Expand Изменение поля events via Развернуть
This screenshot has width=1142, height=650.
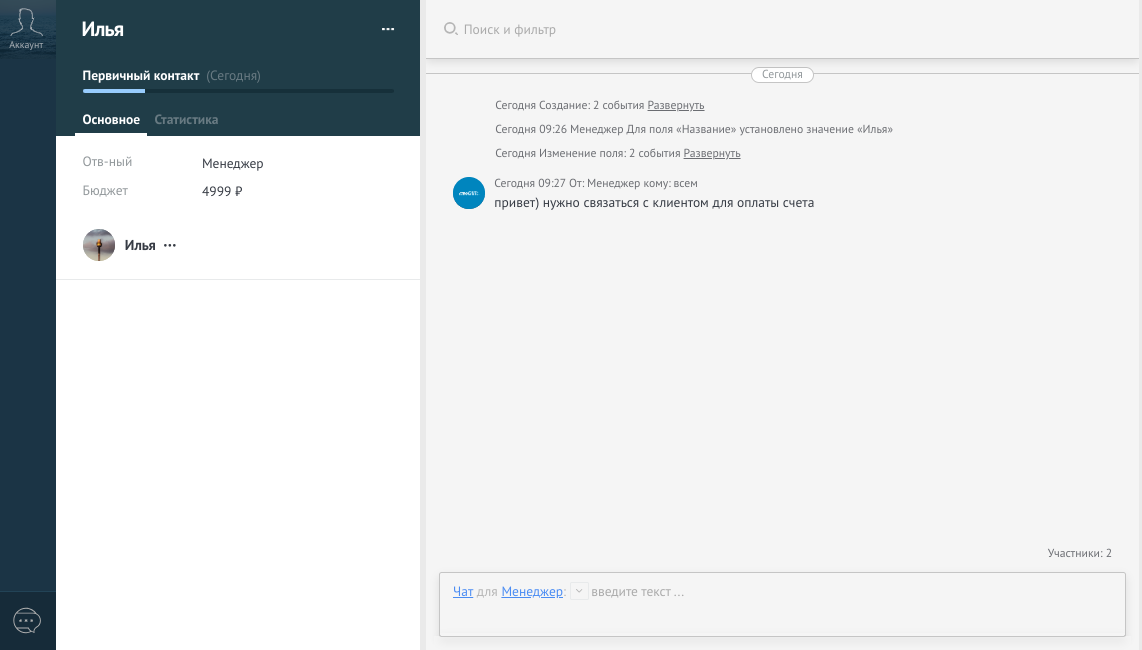coord(712,153)
